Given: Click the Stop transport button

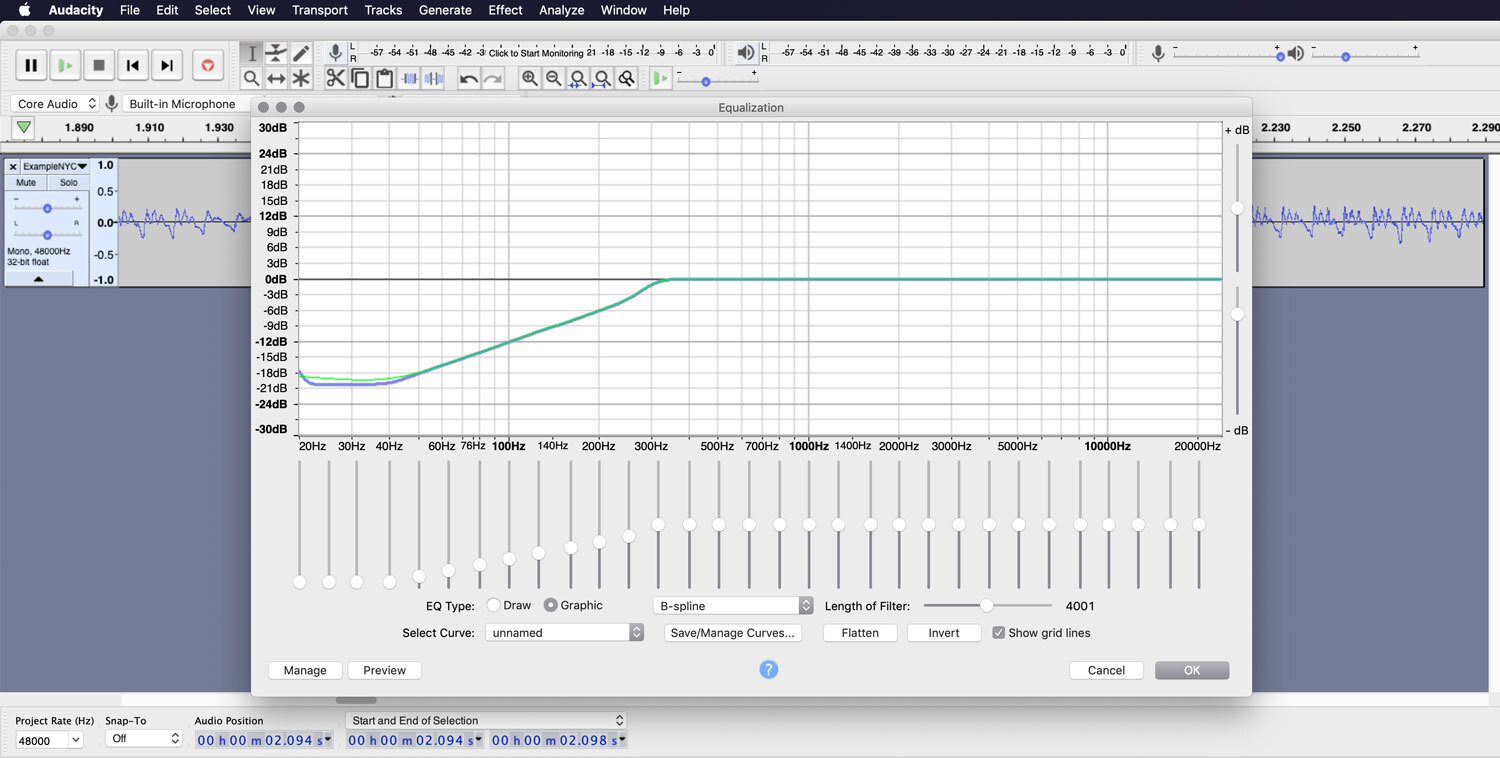Looking at the screenshot, I should point(99,66).
